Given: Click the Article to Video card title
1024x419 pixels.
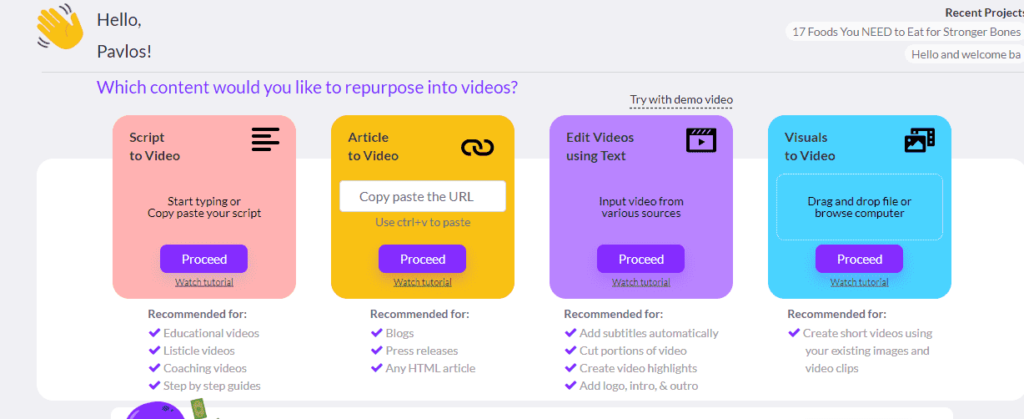Looking at the screenshot, I should click(x=373, y=146).
